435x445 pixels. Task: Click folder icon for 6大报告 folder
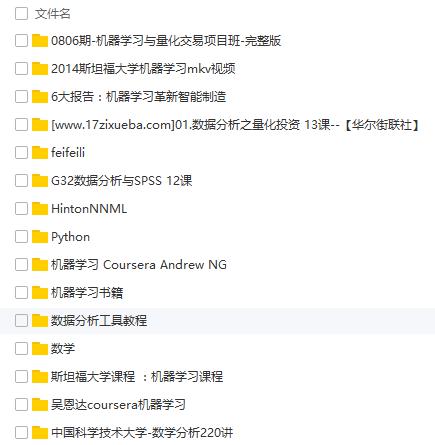point(40,97)
